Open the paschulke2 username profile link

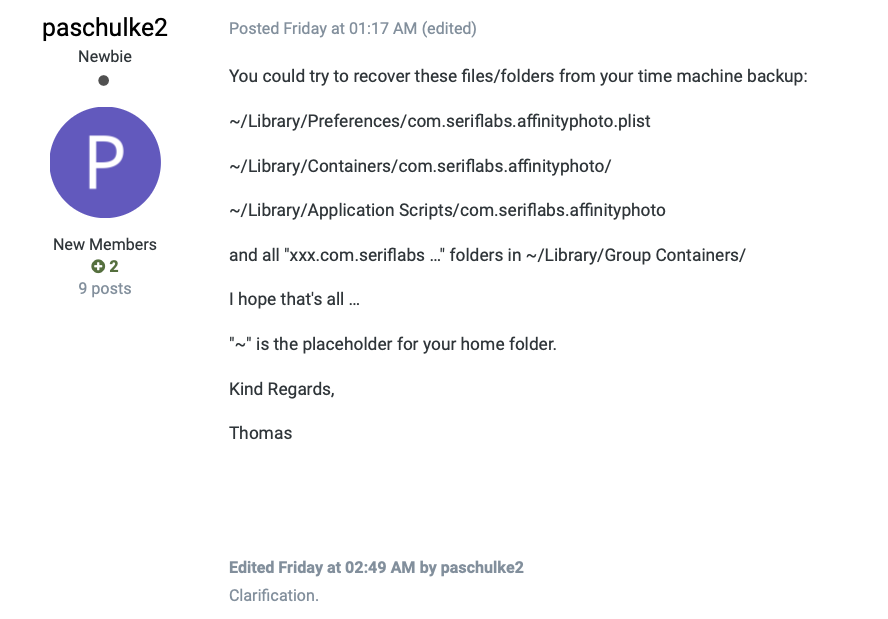click(105, 28)
